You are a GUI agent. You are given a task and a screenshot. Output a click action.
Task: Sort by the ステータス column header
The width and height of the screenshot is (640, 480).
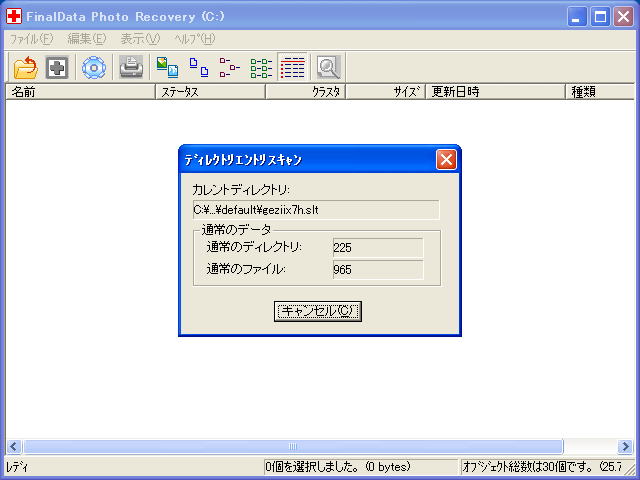(x=211, y=92)
